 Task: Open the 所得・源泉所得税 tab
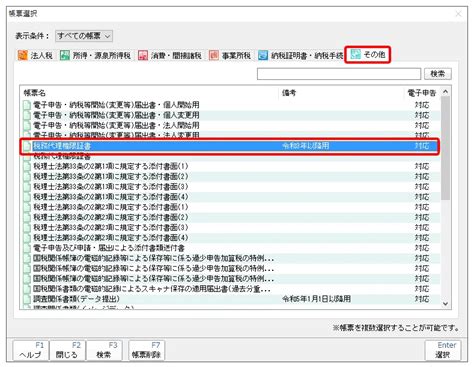tap(95, 55)
